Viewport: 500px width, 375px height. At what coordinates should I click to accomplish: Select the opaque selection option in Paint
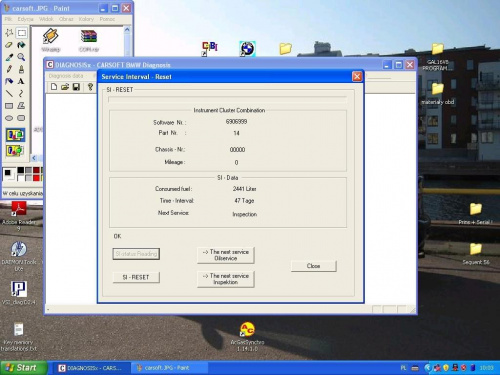pyautogui.click(x=15, y=135)
